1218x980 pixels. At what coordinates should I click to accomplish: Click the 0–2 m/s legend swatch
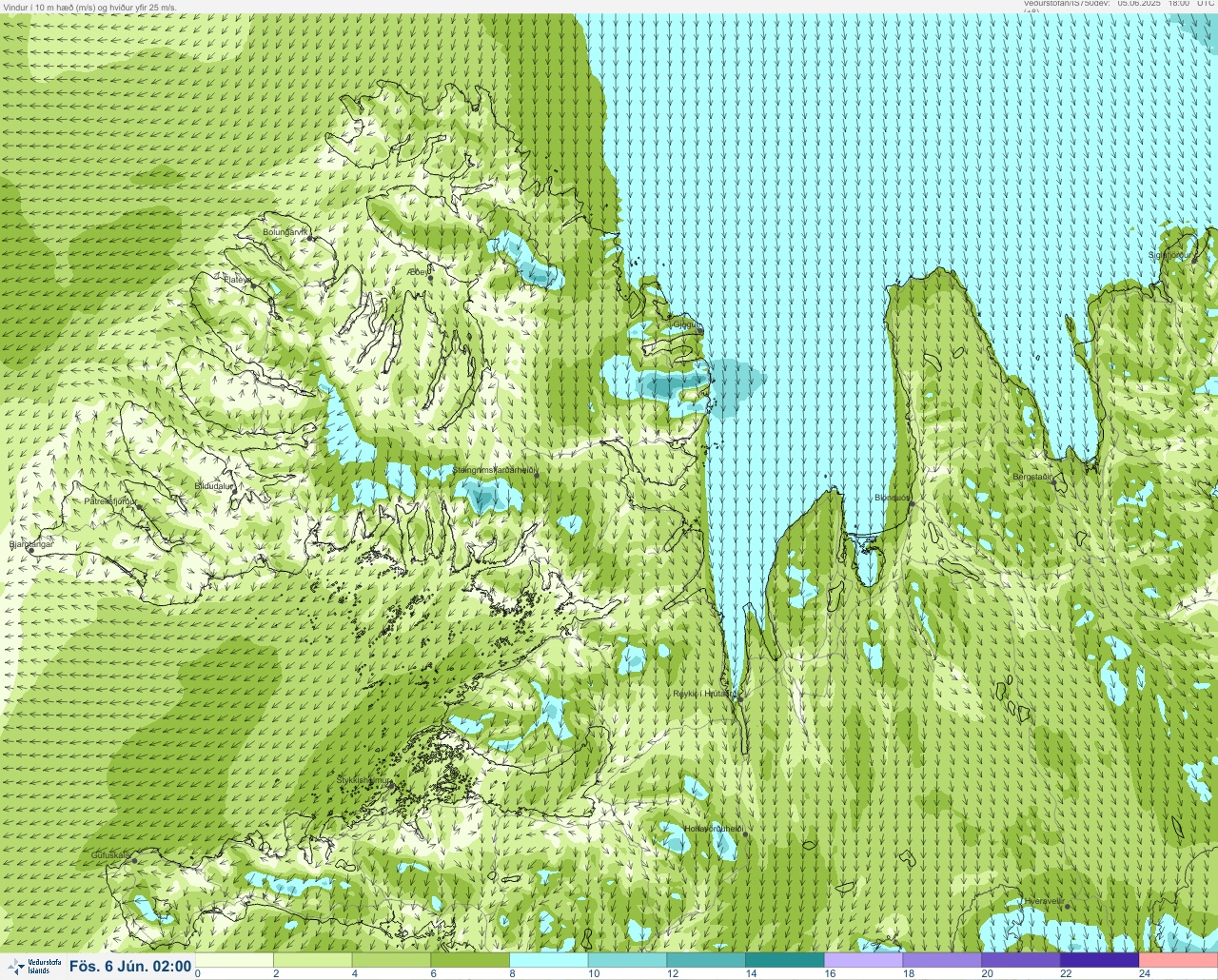coord(234,960)
